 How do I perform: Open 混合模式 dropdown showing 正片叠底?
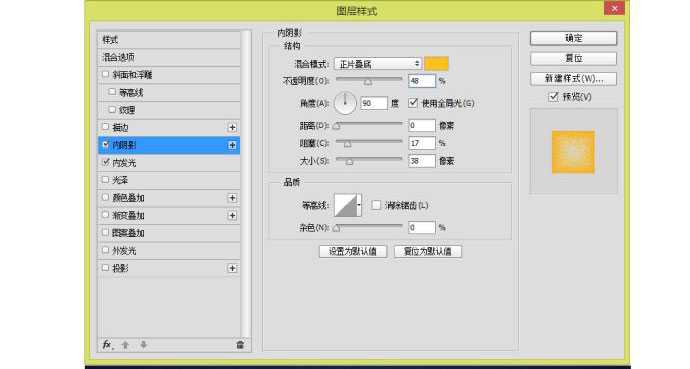click(x=378, y=64)
